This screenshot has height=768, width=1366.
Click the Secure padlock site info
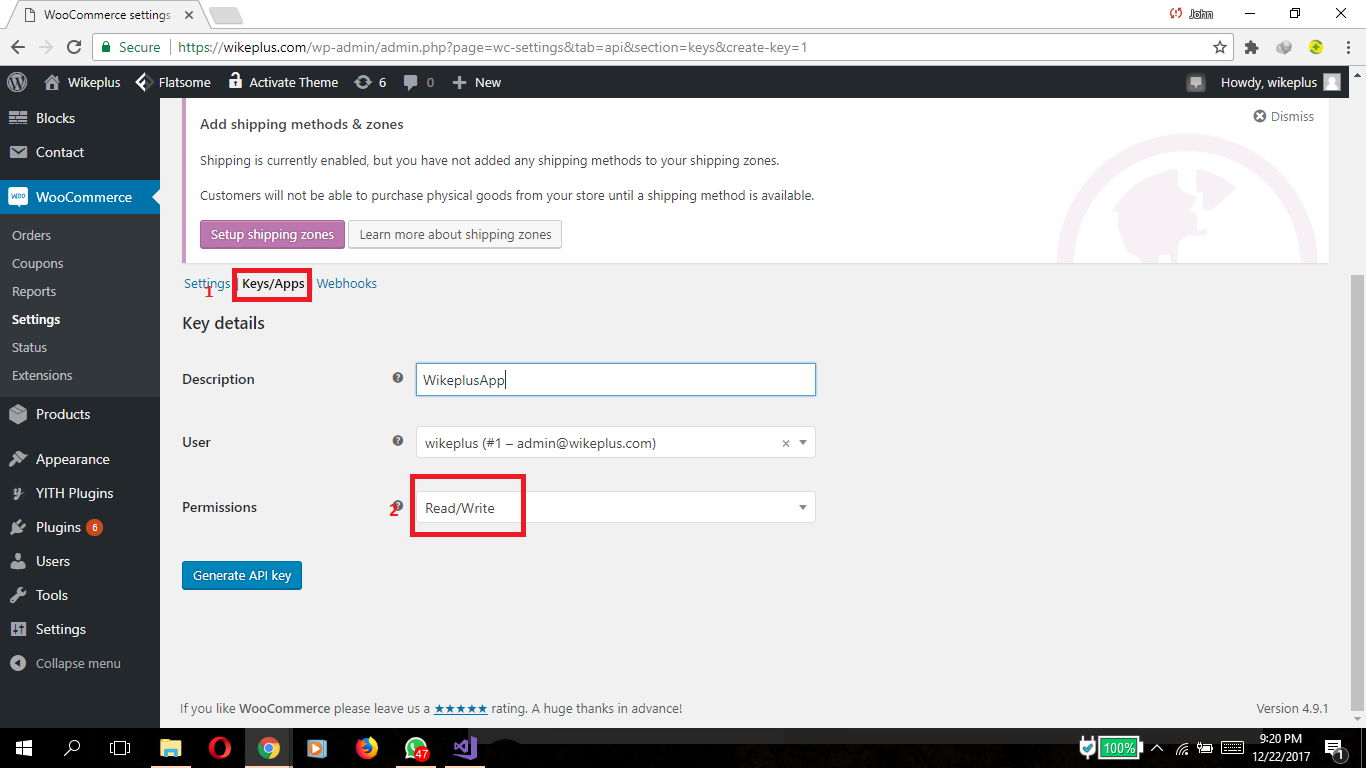(x=131, y=47)
